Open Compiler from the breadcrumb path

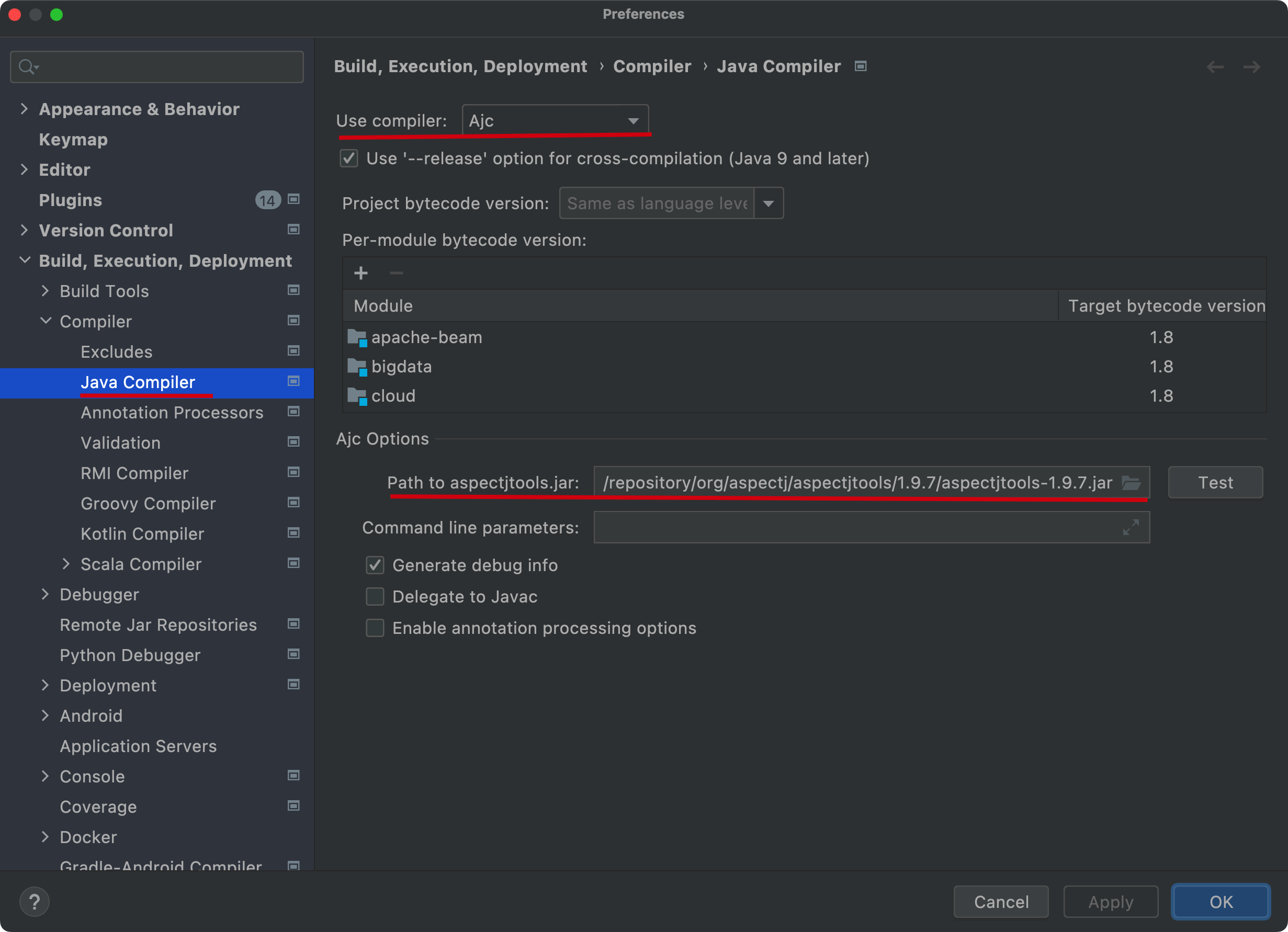click(651, 66)
